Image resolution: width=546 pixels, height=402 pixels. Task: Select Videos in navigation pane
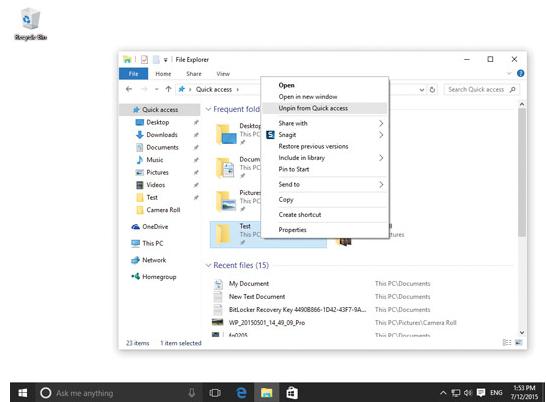(x=156, y=185)
